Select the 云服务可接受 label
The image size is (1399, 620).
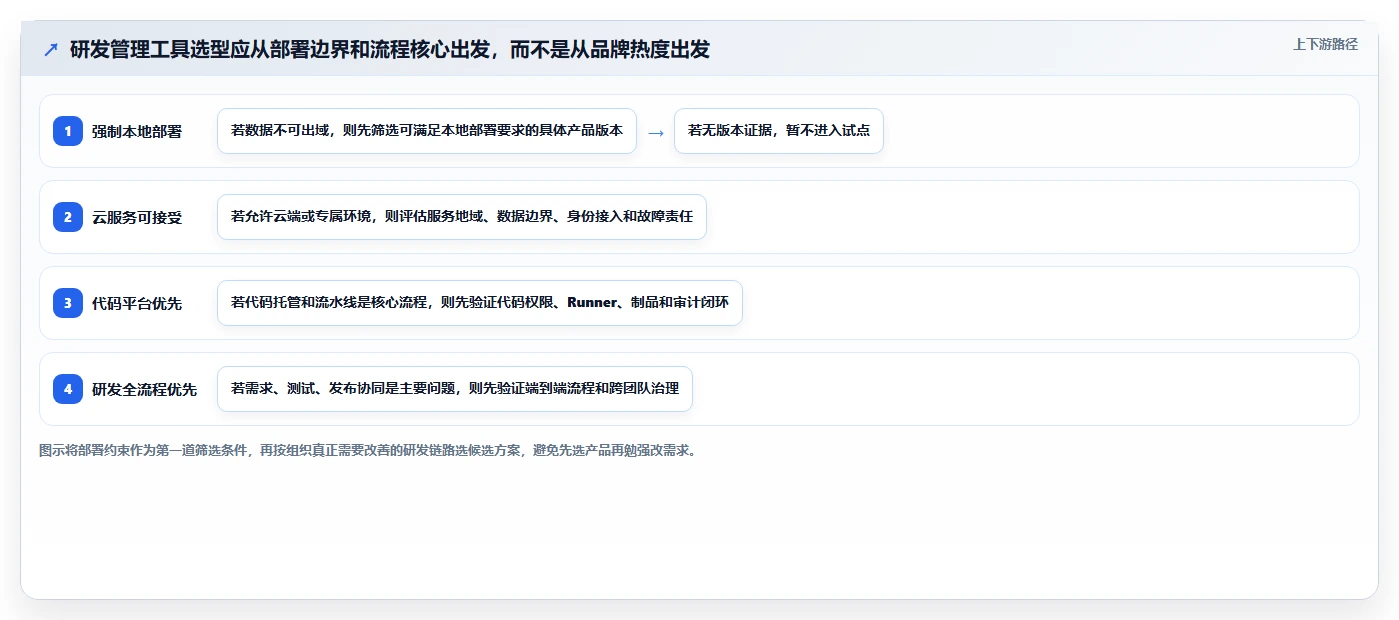137,218
